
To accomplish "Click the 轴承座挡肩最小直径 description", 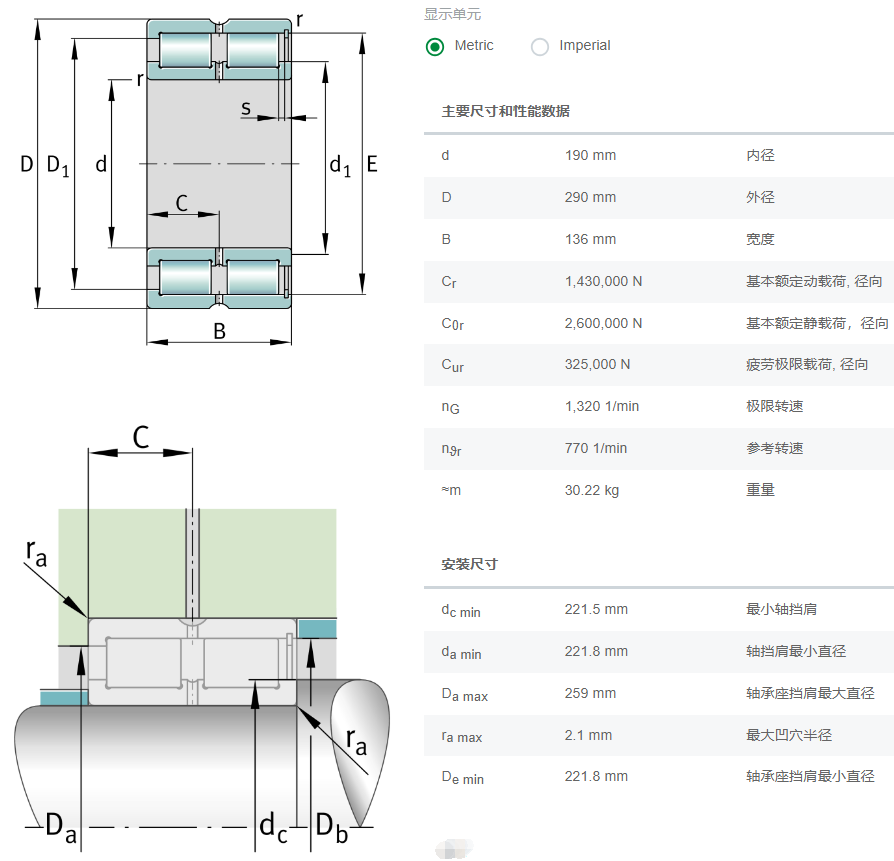I will (810, 777).
